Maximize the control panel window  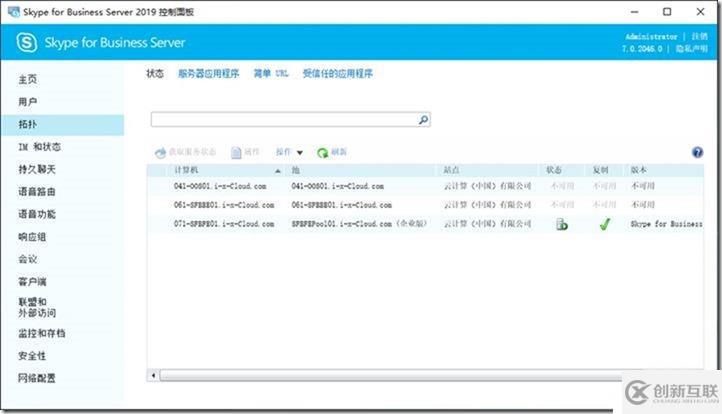point(667,12)
